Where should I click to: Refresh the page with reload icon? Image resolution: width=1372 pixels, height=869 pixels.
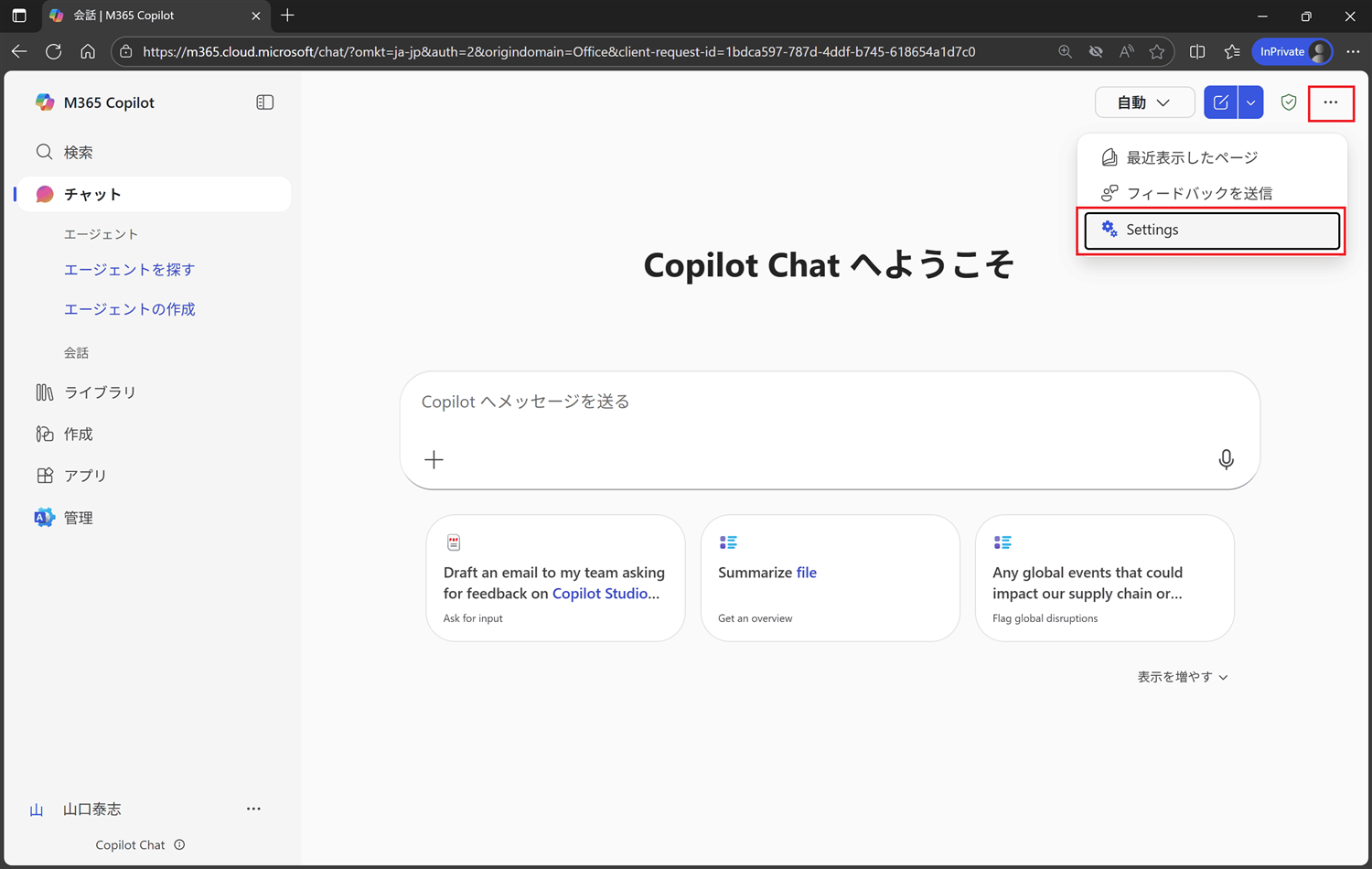(54, 51)
